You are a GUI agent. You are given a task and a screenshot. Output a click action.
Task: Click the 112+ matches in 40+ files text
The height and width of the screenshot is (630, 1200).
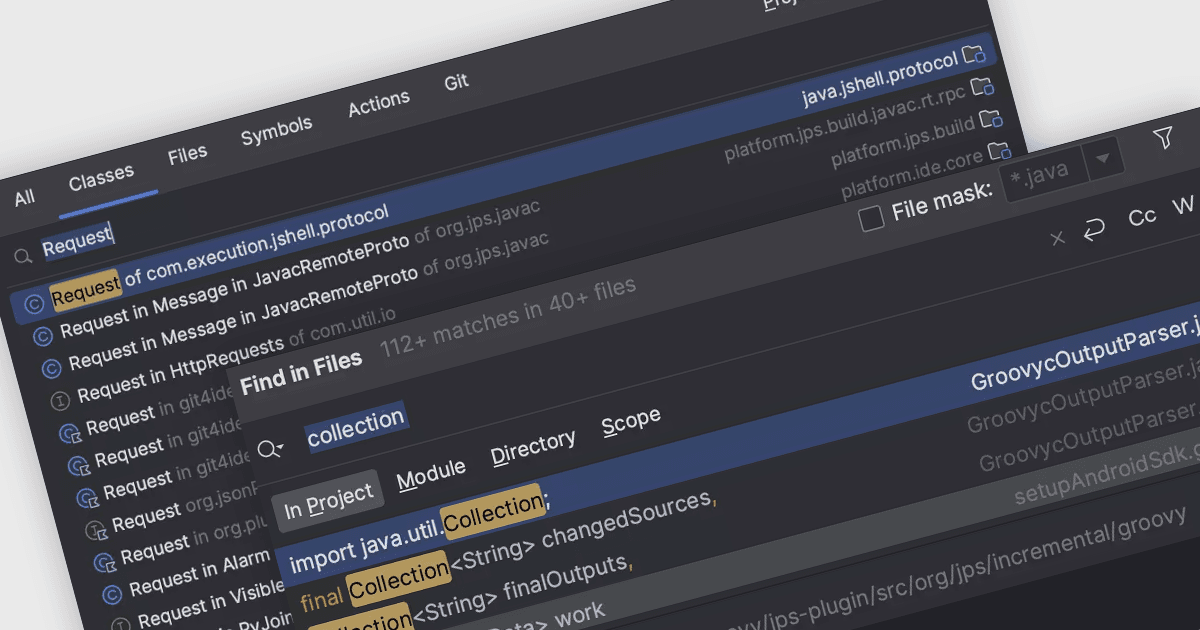click(508, 318)
